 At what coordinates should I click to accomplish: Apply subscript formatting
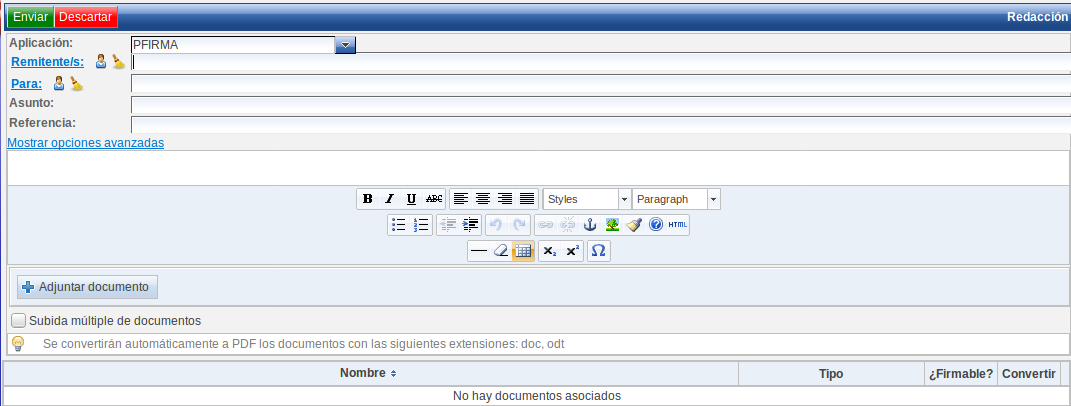(x=550, y=251)
